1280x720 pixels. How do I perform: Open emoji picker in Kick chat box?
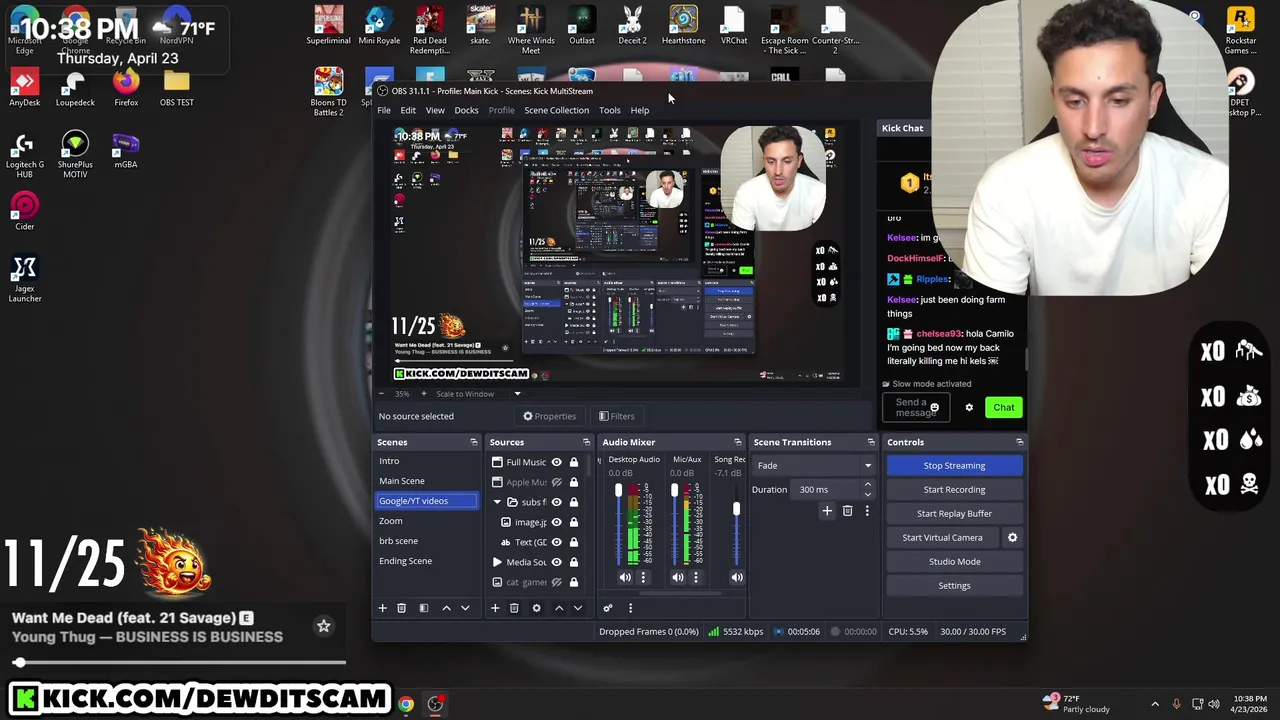pos(935,408)
